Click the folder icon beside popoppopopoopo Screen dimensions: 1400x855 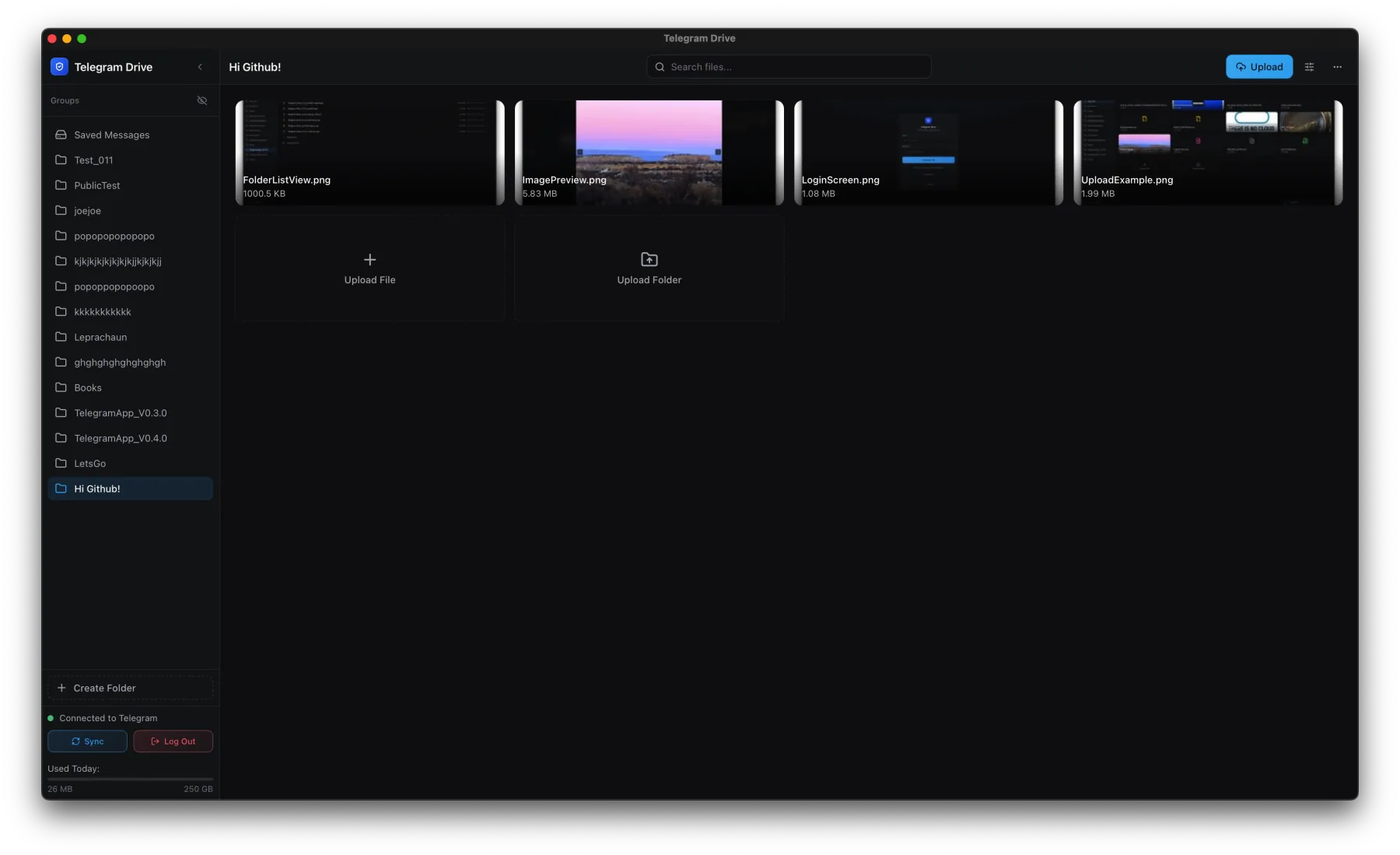(61, 286)
